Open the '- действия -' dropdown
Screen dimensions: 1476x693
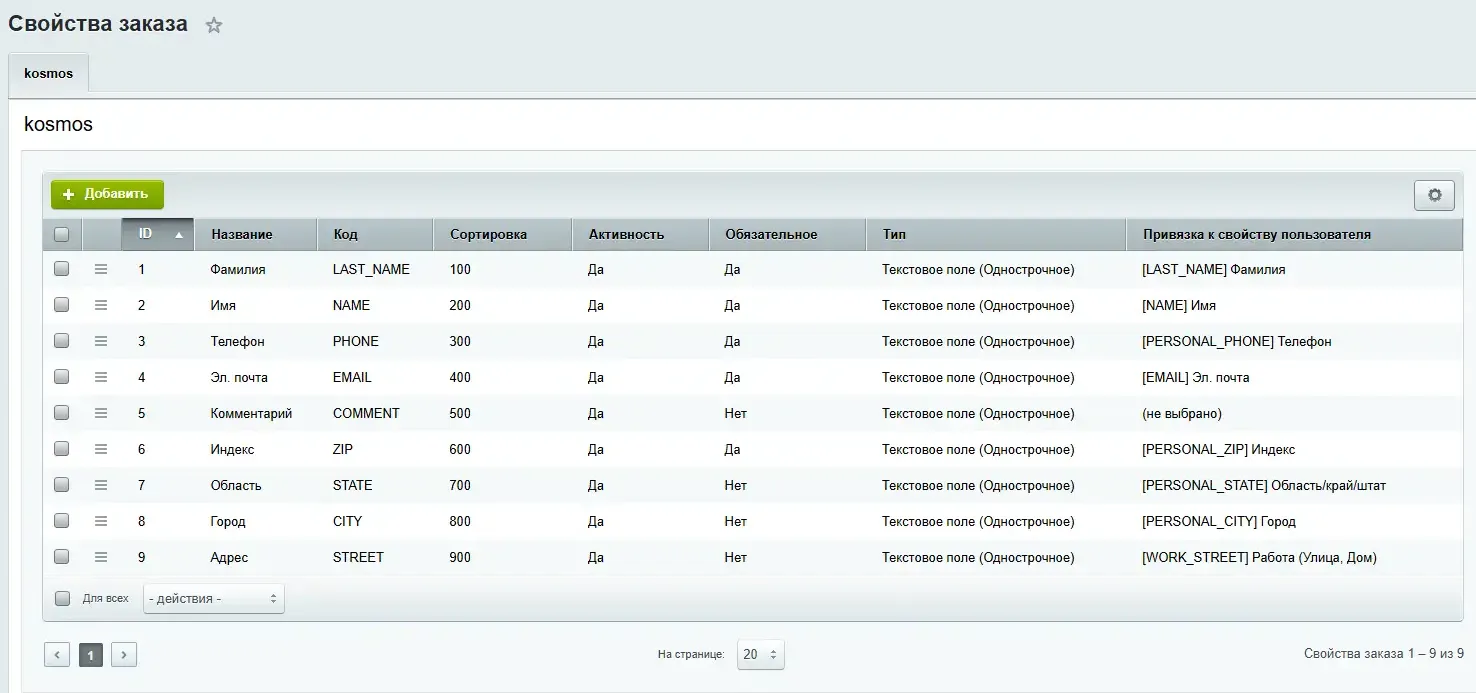click(213, 598)
